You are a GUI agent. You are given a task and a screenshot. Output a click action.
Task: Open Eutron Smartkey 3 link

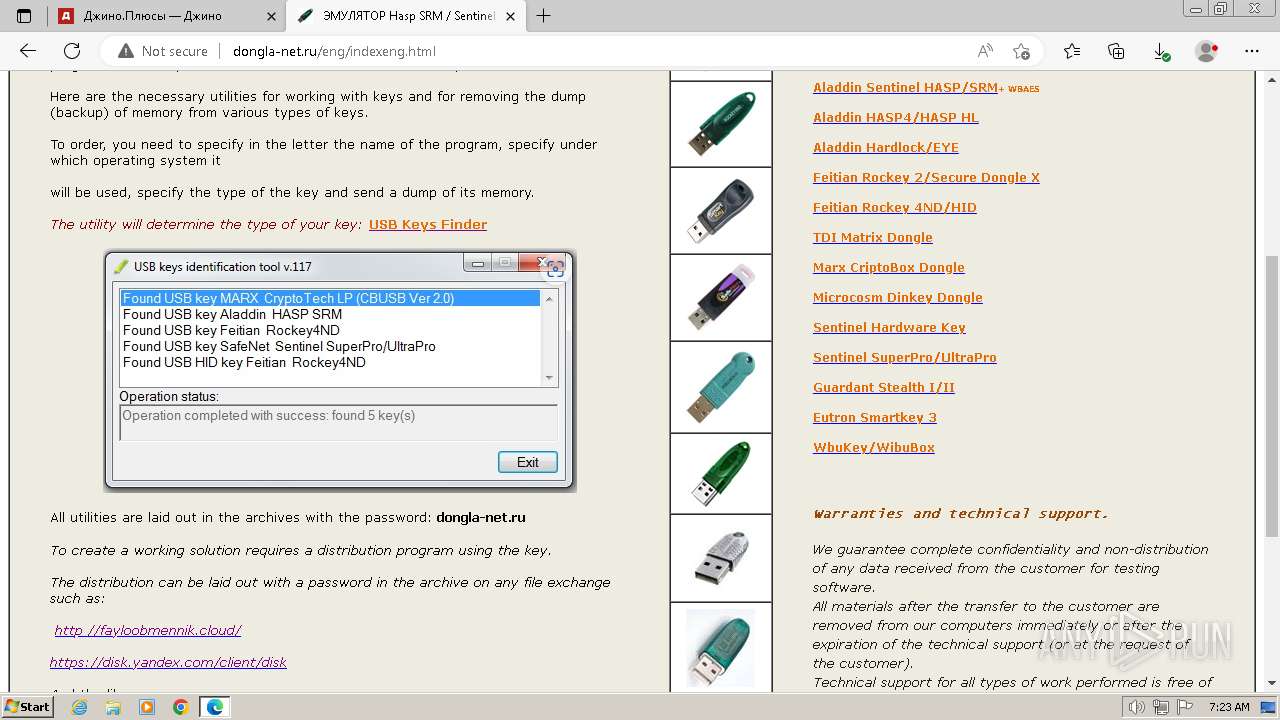tap(875, 418)
